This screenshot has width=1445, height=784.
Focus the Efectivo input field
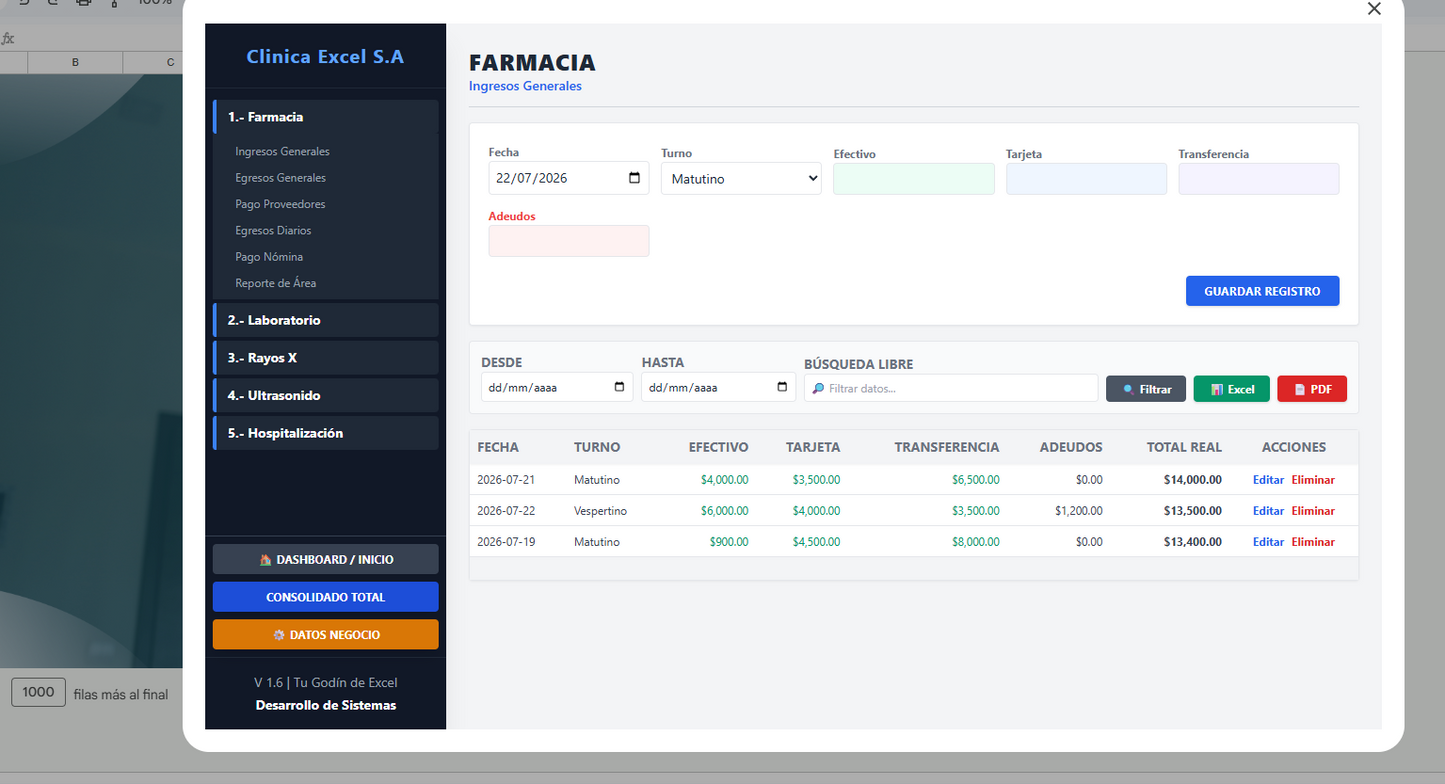(x=914, y=179)
